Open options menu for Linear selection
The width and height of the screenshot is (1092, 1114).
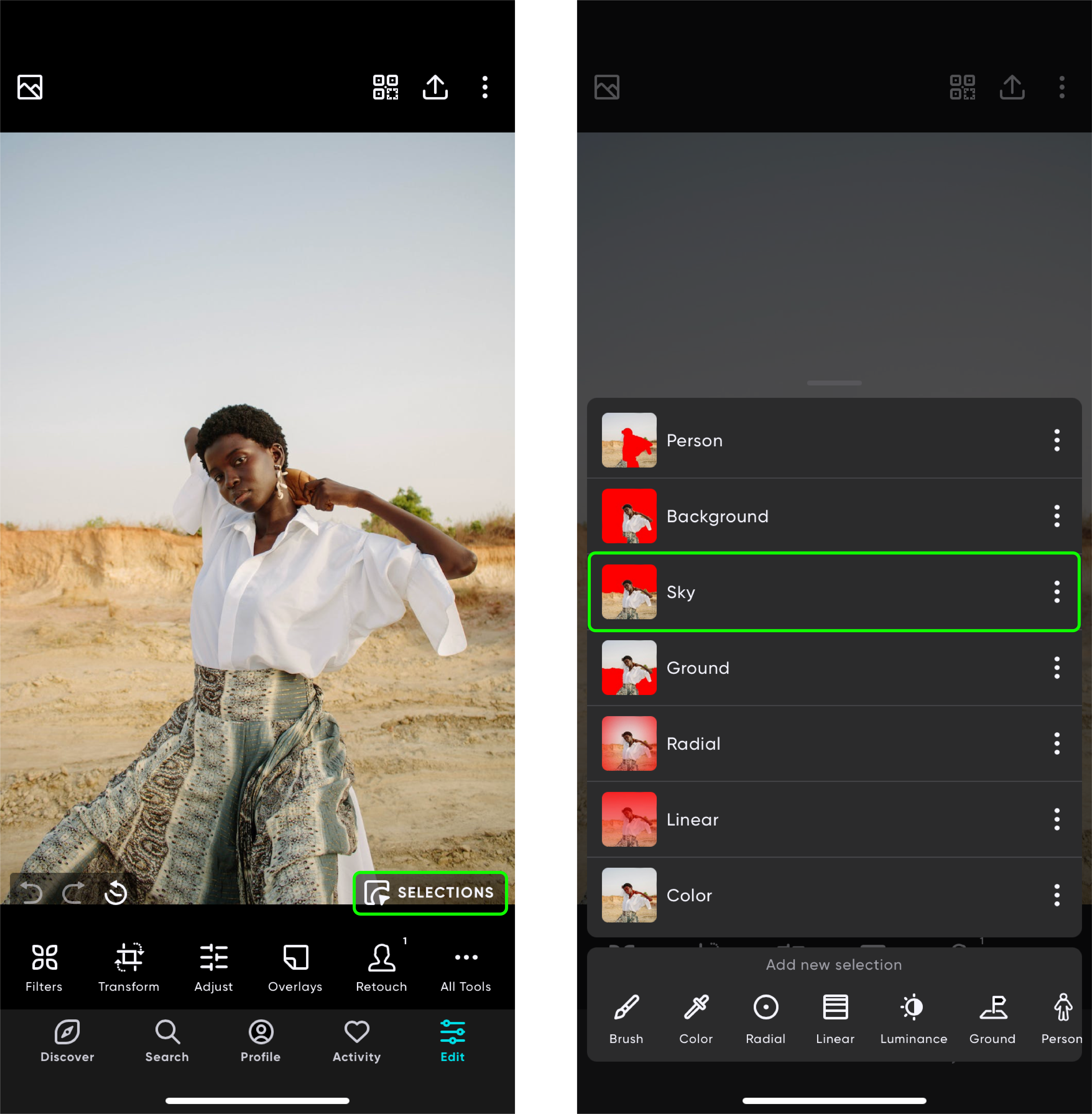[1057, 819]
